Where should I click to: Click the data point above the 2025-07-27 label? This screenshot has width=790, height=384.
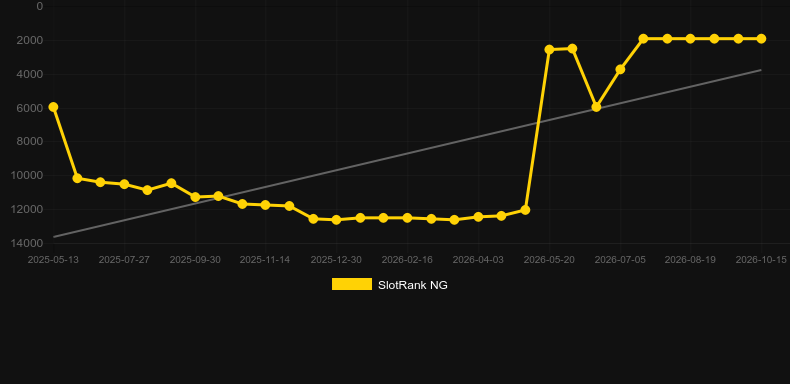pos(124,184)
